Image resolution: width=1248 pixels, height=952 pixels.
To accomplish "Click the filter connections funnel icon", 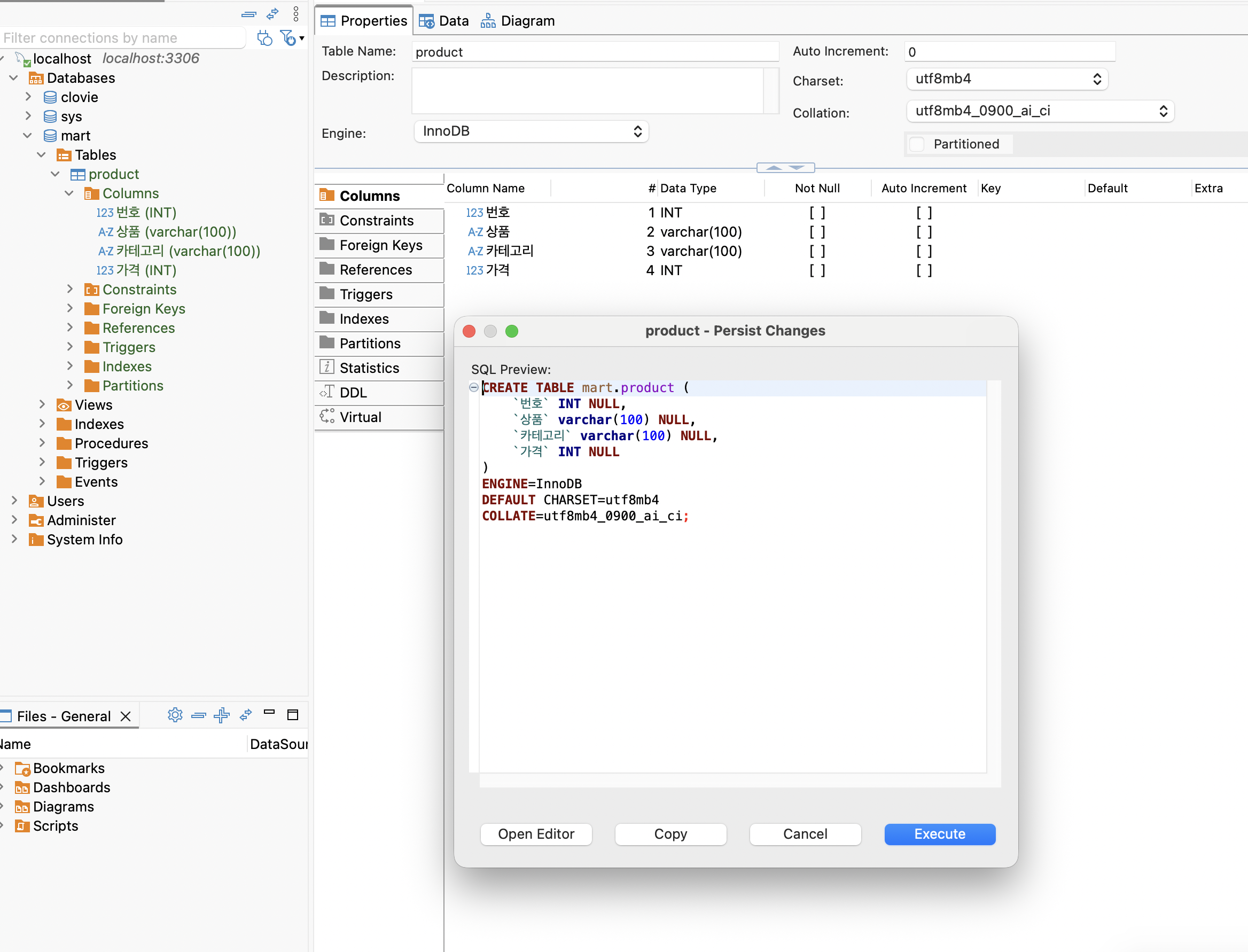I will click(x=288, y=38).
